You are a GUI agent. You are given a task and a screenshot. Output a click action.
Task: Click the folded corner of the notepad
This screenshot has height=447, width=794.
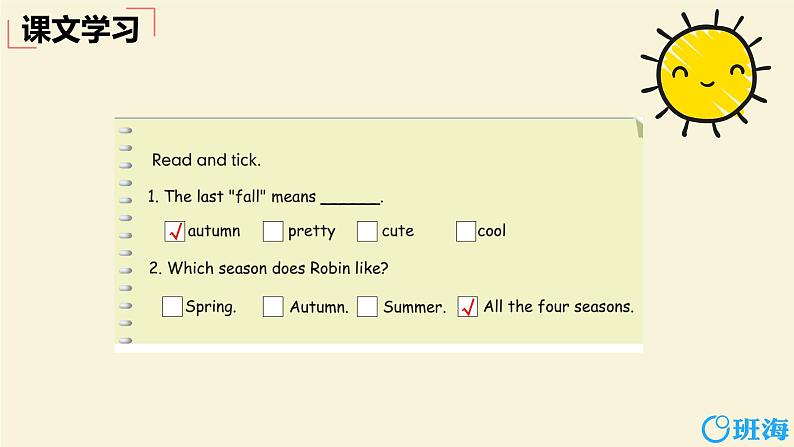tap(639, 127)
